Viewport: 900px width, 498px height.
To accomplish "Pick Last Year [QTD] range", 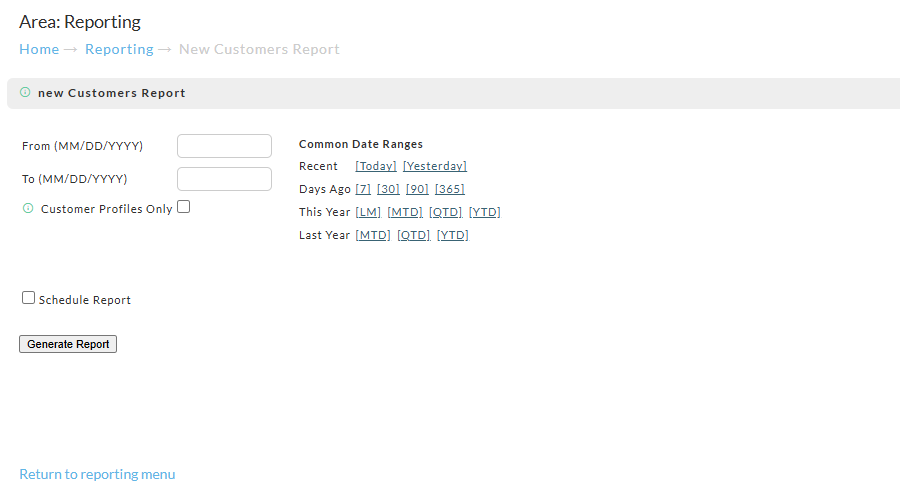I will pos(413,235).
